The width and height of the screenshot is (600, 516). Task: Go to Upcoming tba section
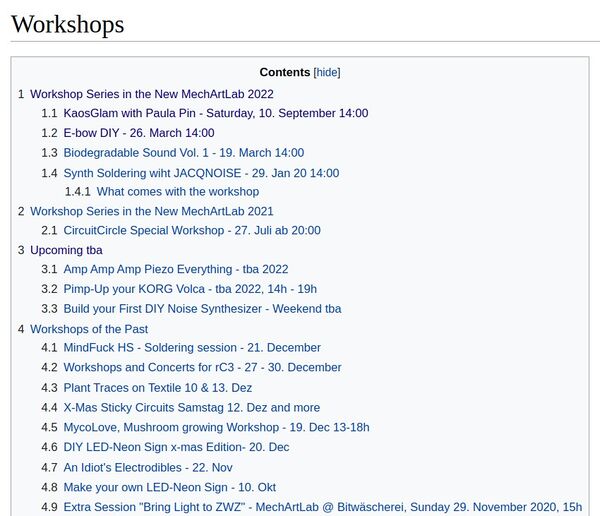click(x=66, y=250)
